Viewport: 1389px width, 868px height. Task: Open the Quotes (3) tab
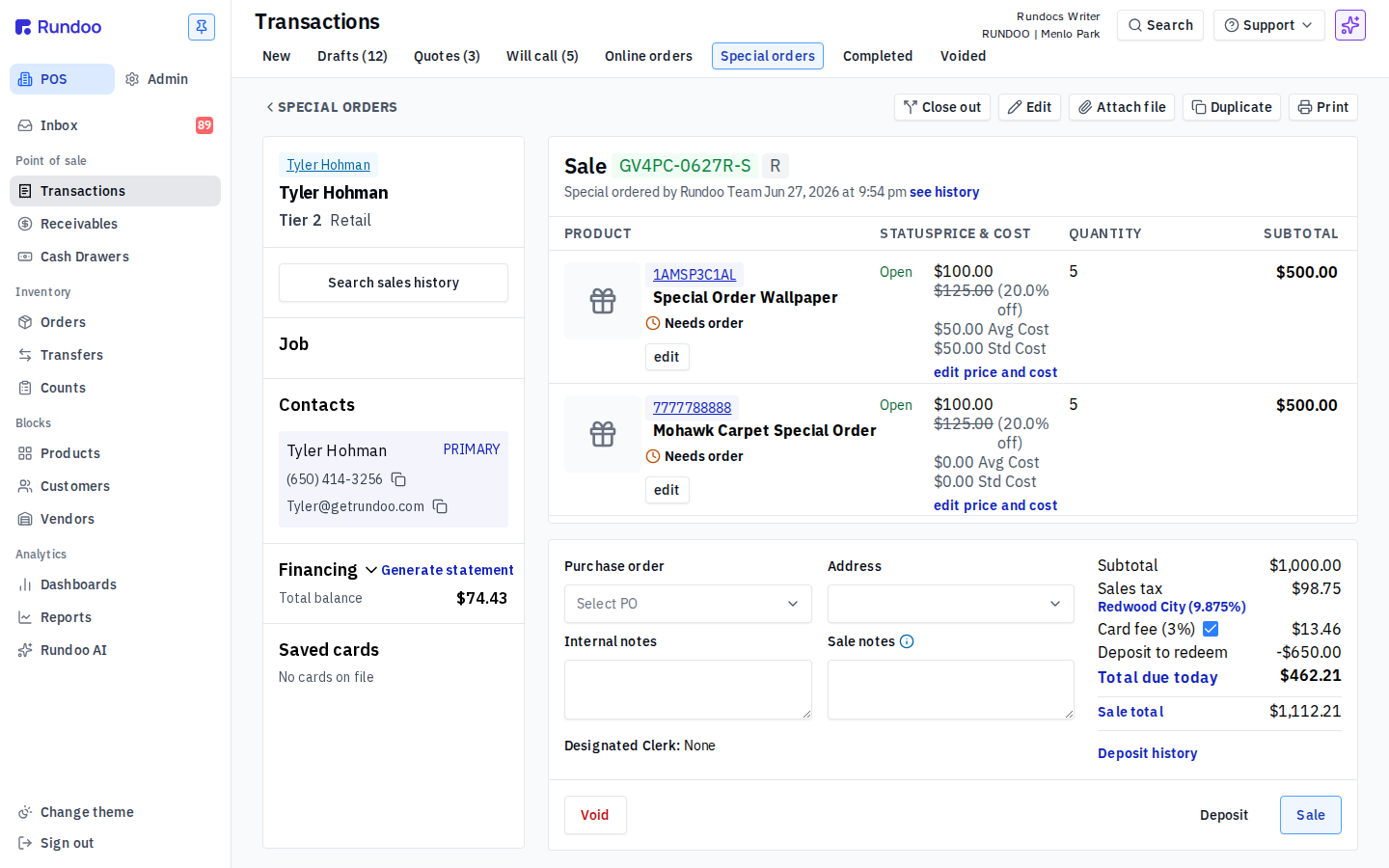click(x=447, y=56)
